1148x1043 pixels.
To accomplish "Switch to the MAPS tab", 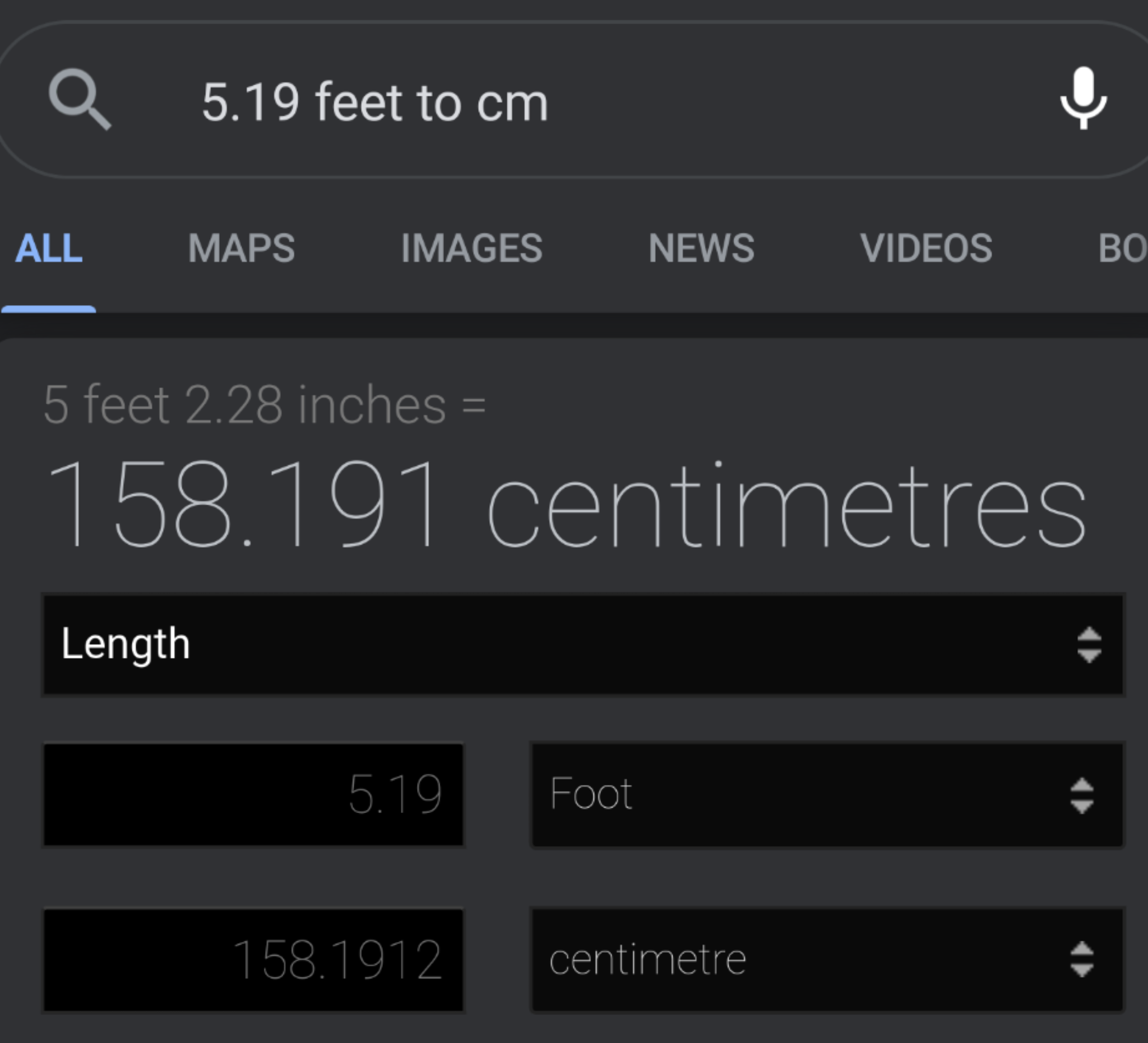I will click(242, 248).
